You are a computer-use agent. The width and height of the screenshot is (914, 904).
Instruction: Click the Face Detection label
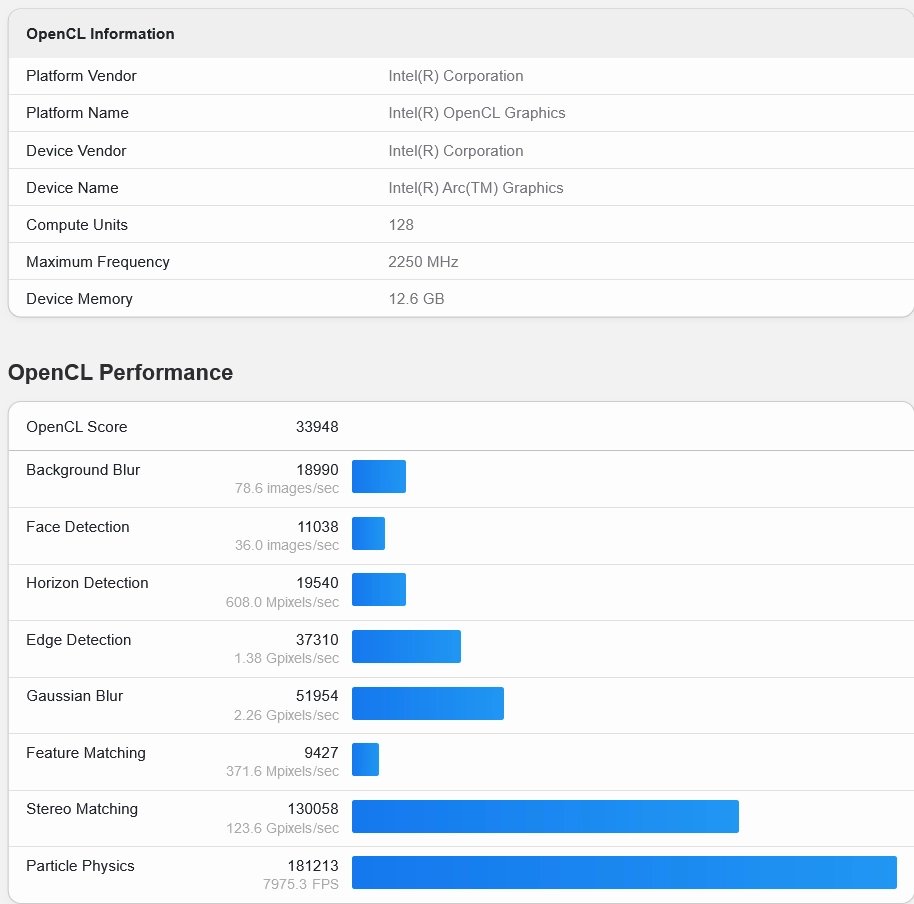coord(78,527)
